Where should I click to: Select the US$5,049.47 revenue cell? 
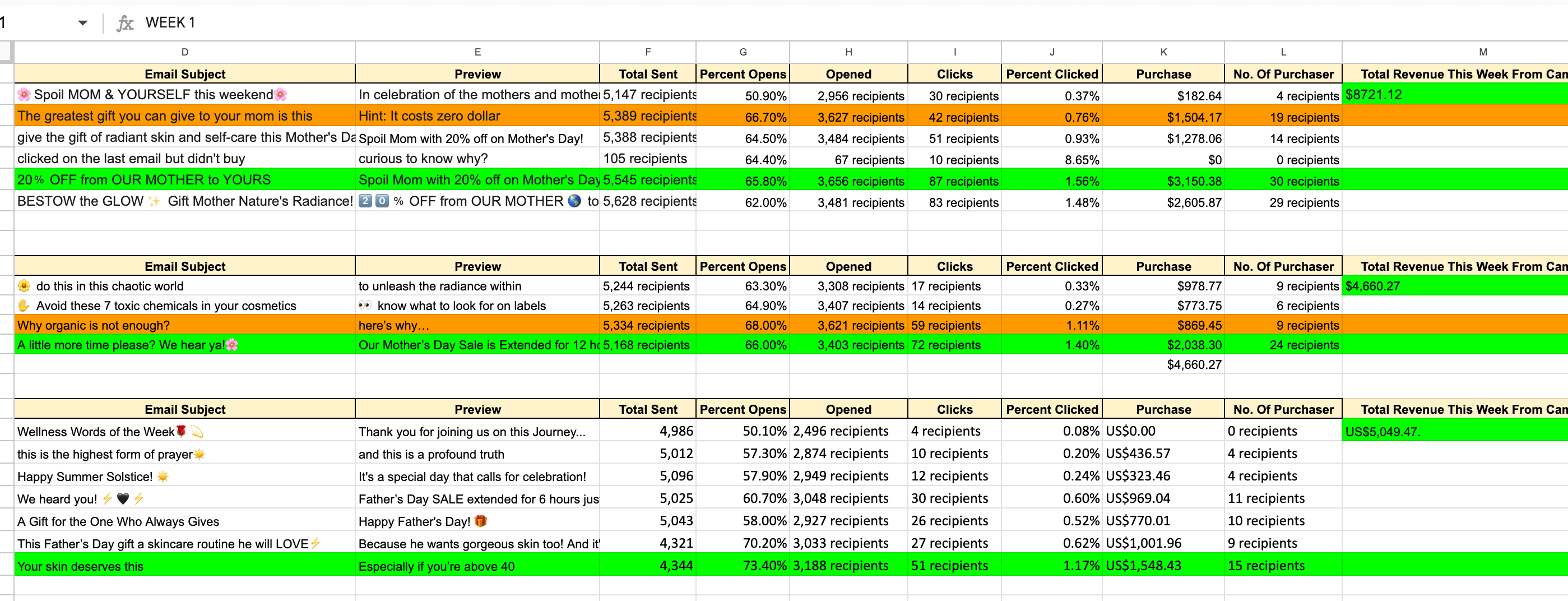pyautogui.click(x=1455, y=432)
